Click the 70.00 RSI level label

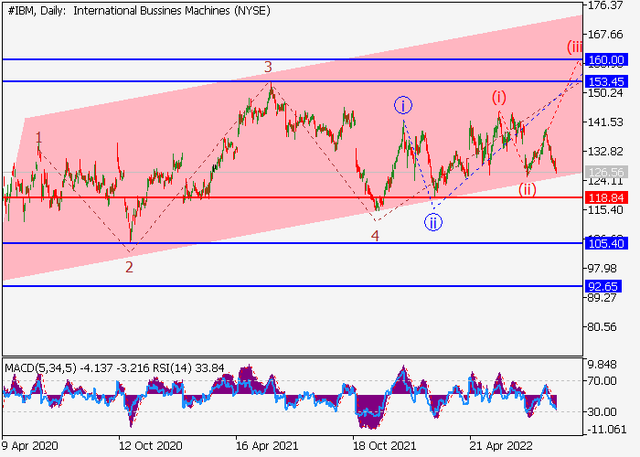pyautogui.click(x=602, y=381)
